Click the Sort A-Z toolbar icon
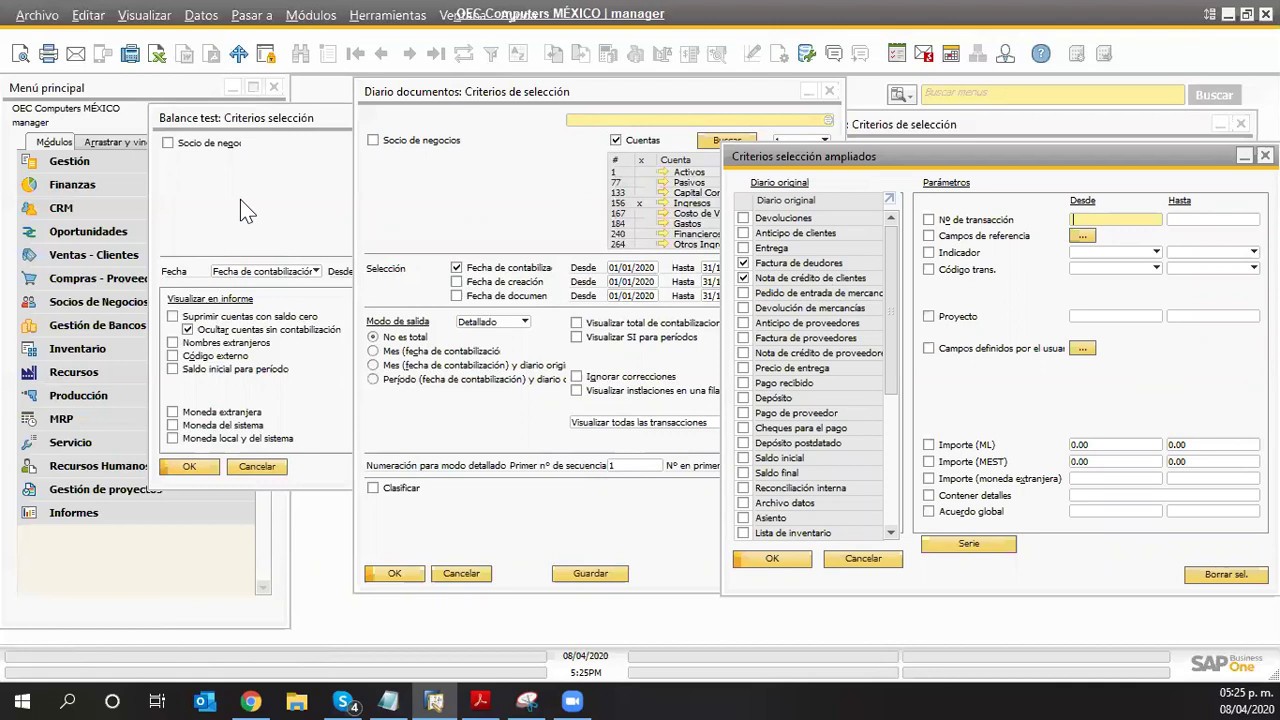 [518, 54]
